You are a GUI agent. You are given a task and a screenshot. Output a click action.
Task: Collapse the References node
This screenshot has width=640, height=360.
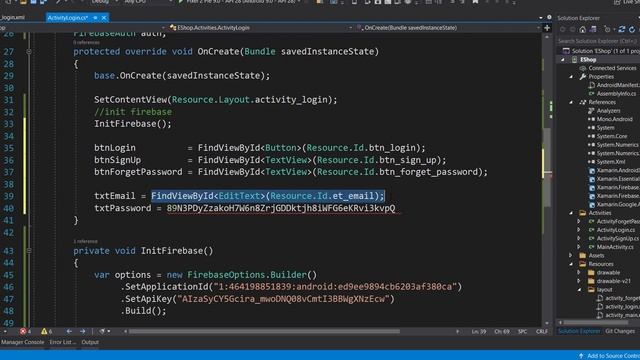click(x=571, y=102)
